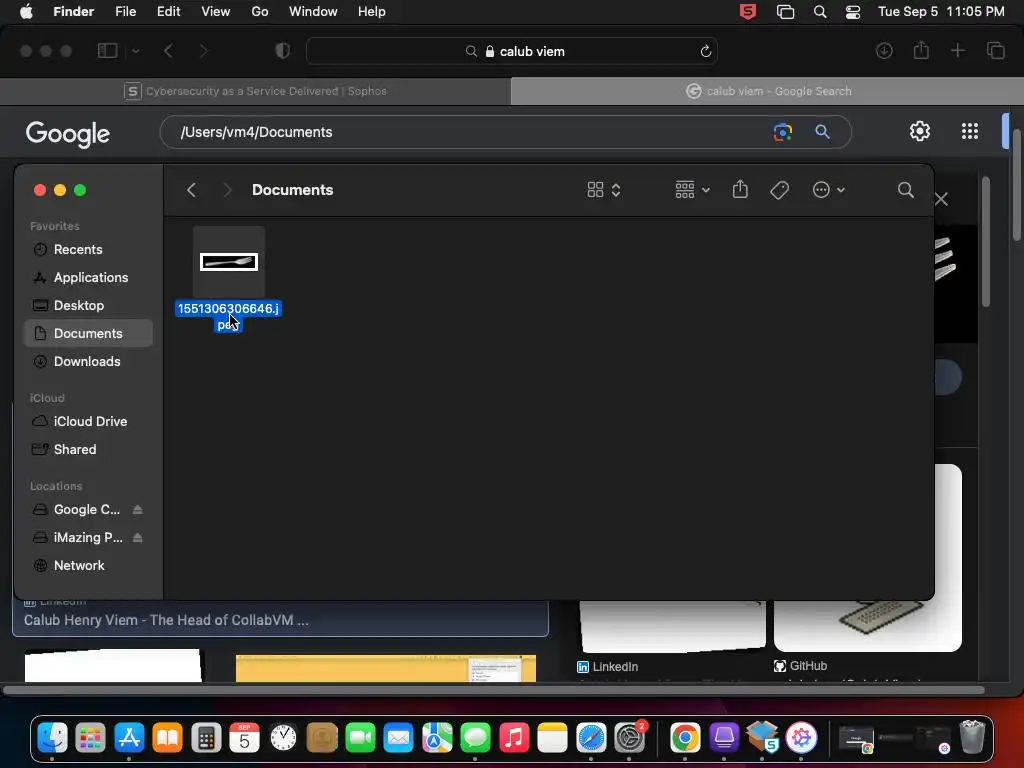Go forward in the Finder Documents window
Viewport: 1024px width, 768px height.
[227, 190]
